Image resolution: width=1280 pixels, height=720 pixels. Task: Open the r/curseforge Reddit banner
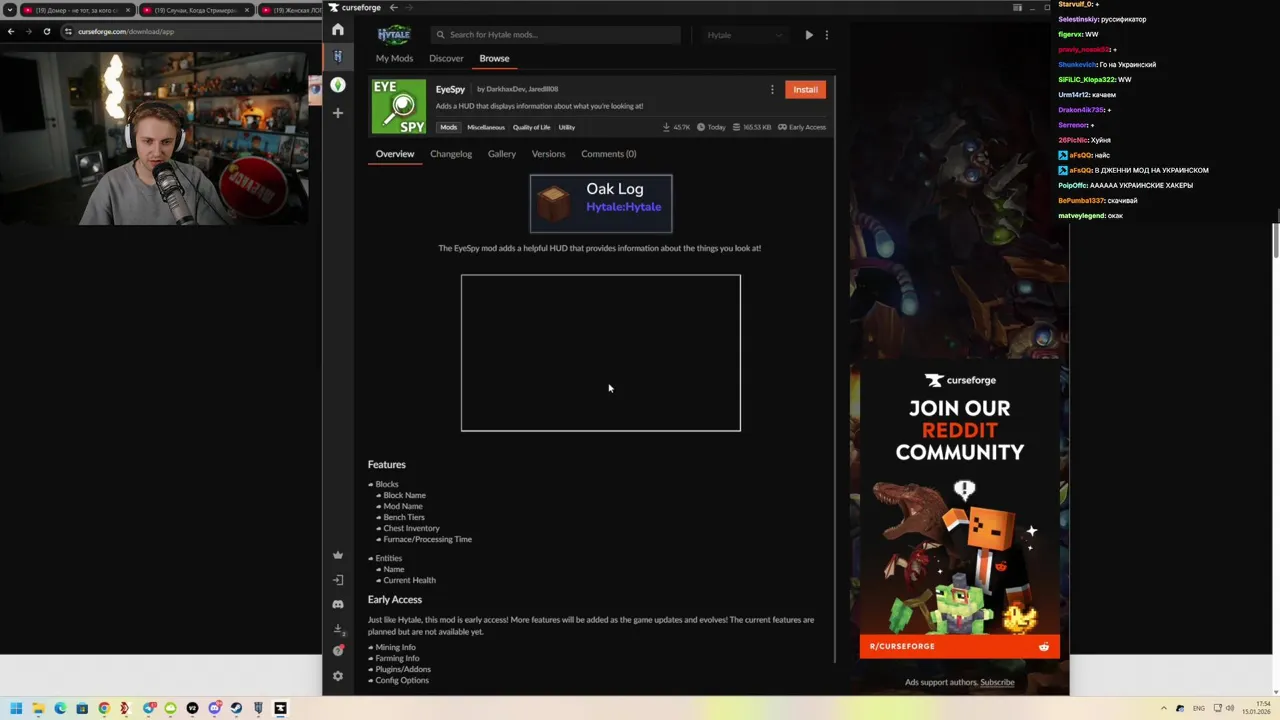click(959, 646)
